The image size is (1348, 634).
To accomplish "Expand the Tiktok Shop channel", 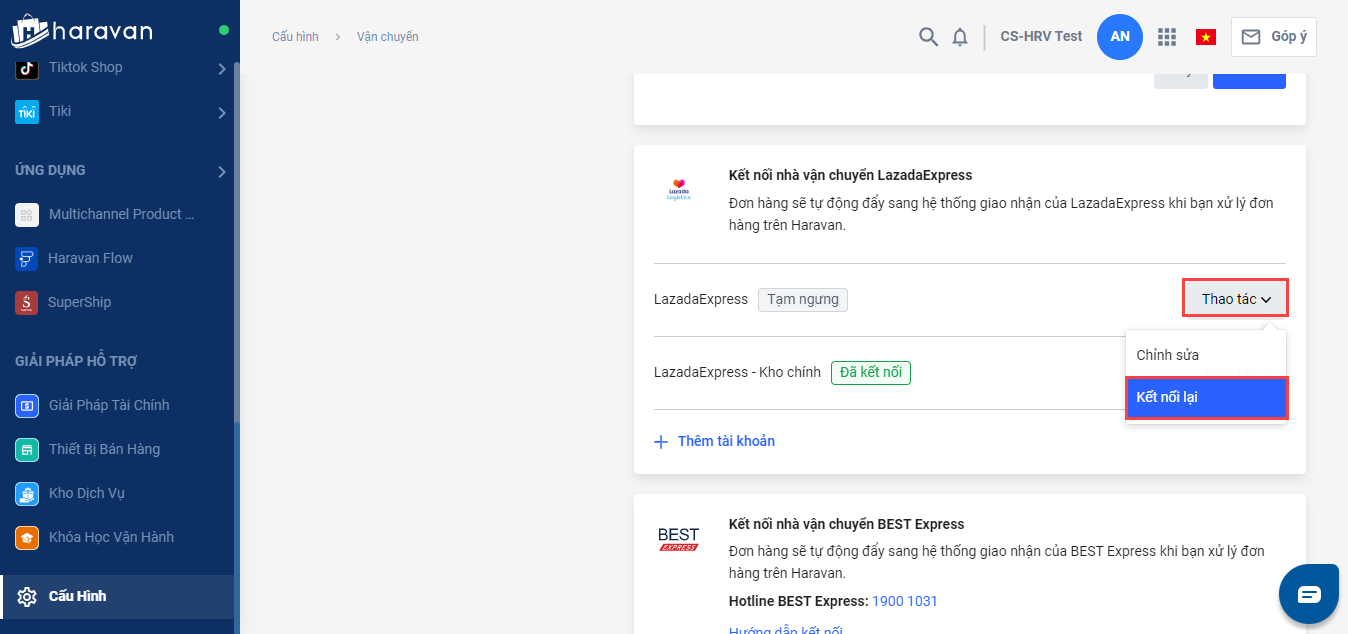I will tap(221, 68).
